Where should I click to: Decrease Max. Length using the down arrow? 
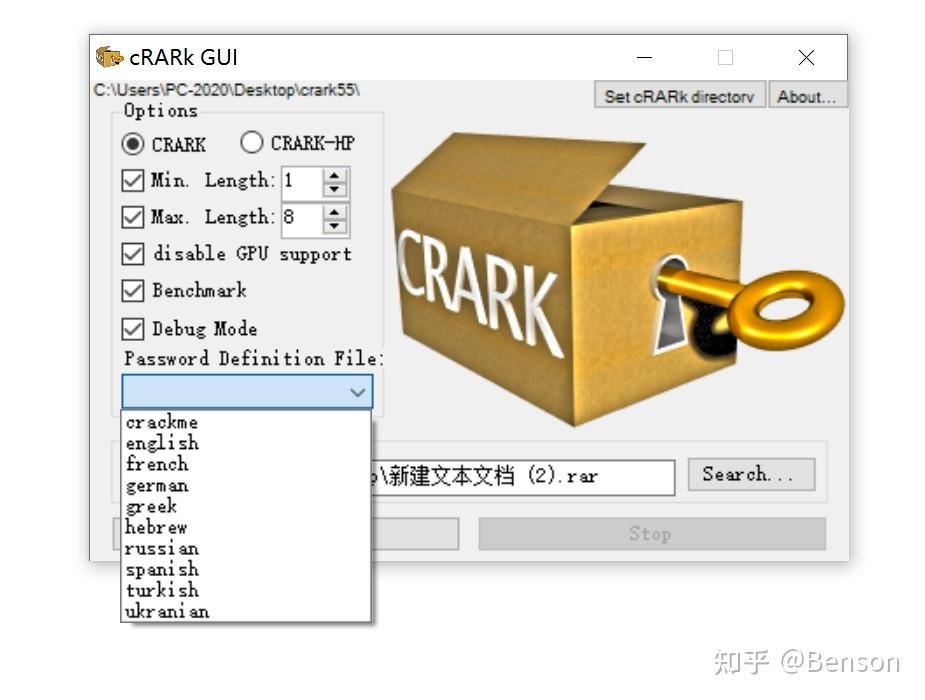coord(333,226)
